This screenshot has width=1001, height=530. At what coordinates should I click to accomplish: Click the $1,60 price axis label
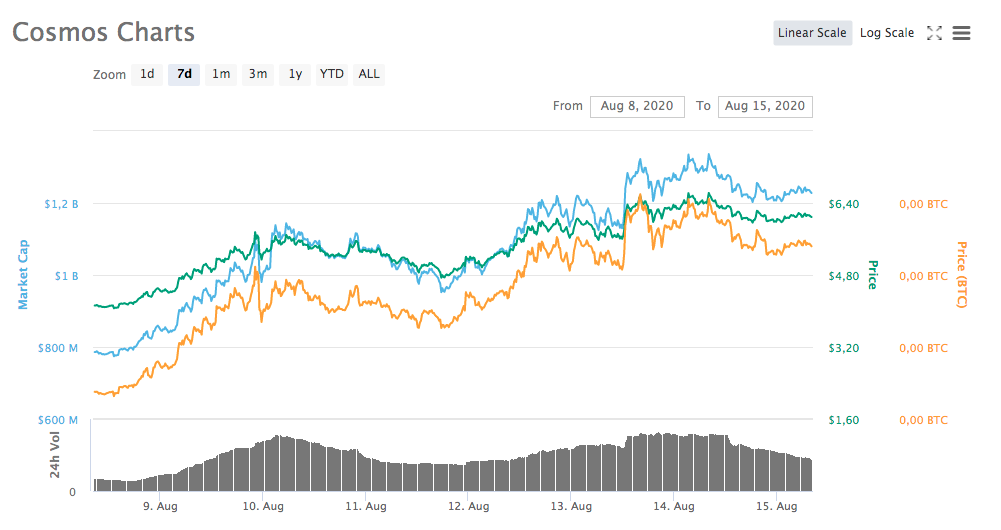click(844, 420)
